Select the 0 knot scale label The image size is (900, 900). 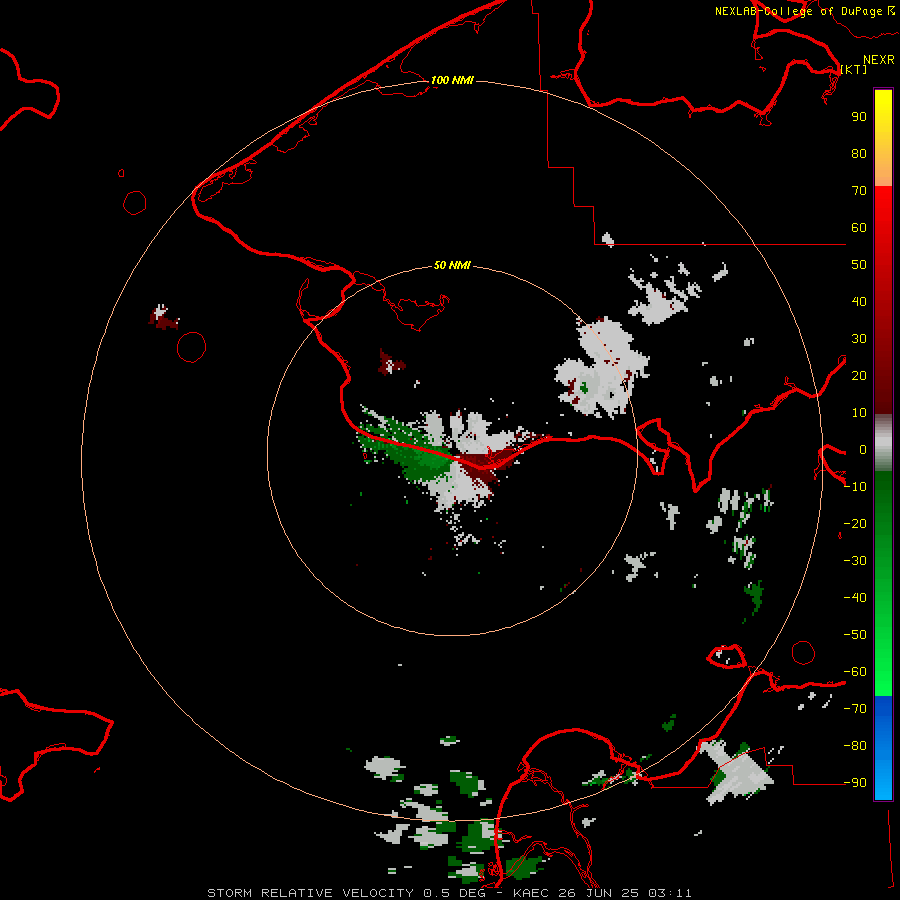point(863,449)
